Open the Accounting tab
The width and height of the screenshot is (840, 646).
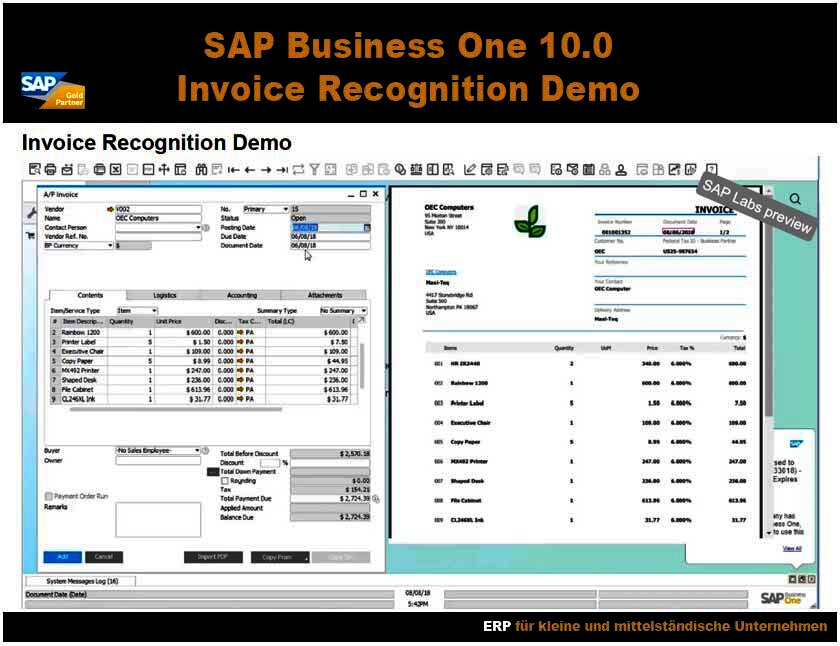click(243, 293)
